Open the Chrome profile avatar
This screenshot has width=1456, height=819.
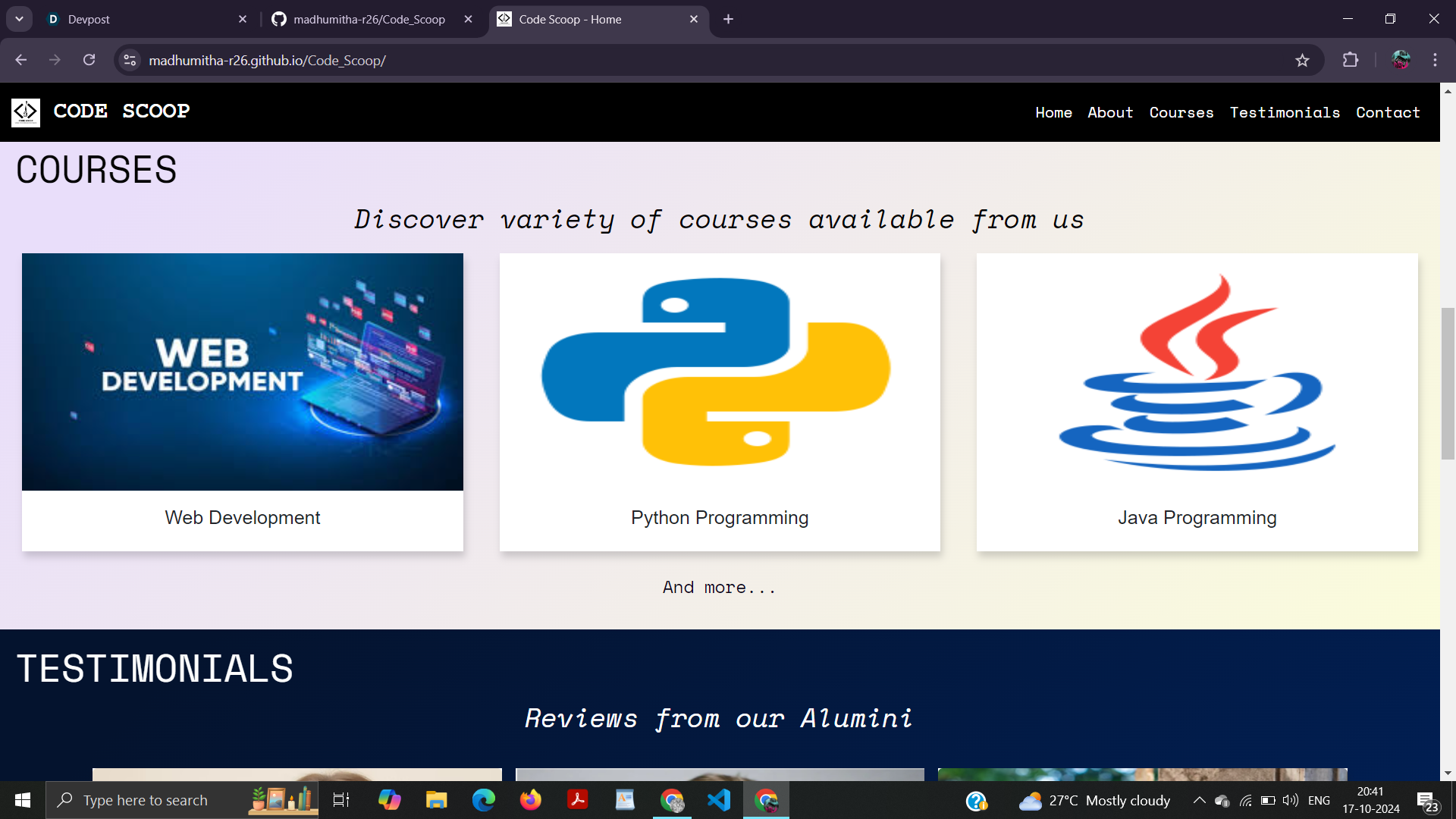1401,61
